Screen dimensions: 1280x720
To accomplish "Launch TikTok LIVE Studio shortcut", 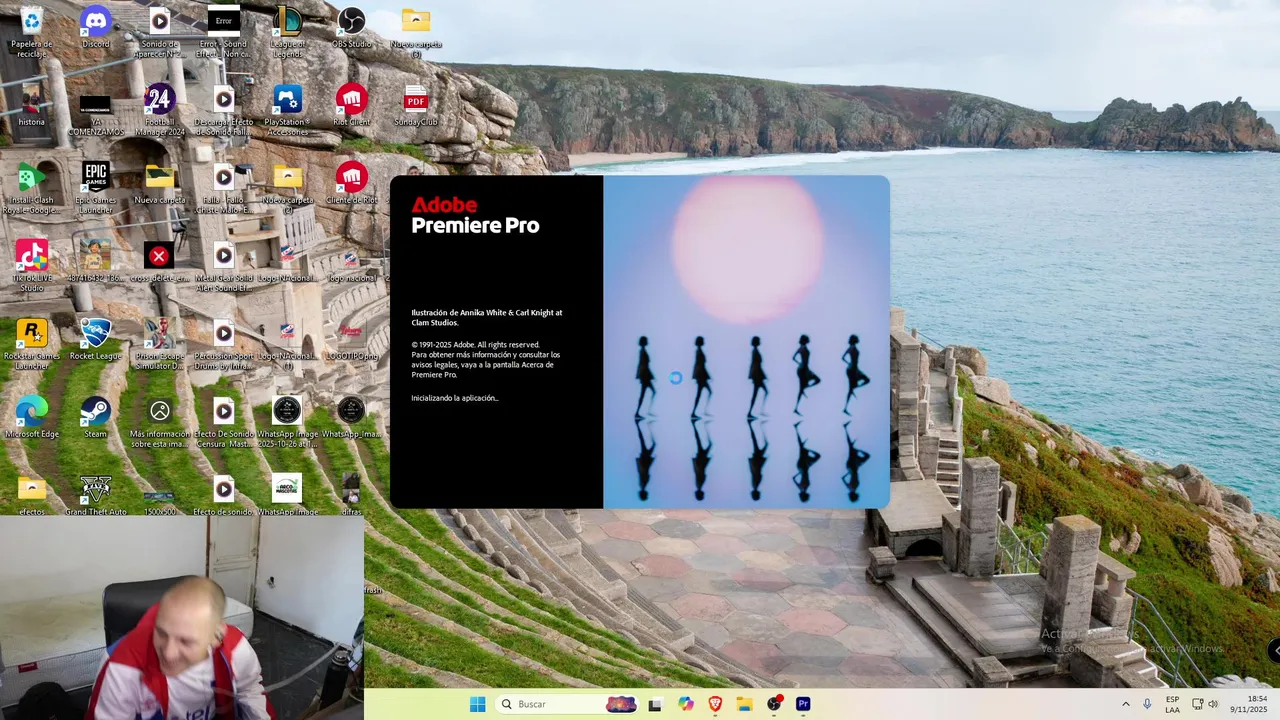I will [31, 266].
